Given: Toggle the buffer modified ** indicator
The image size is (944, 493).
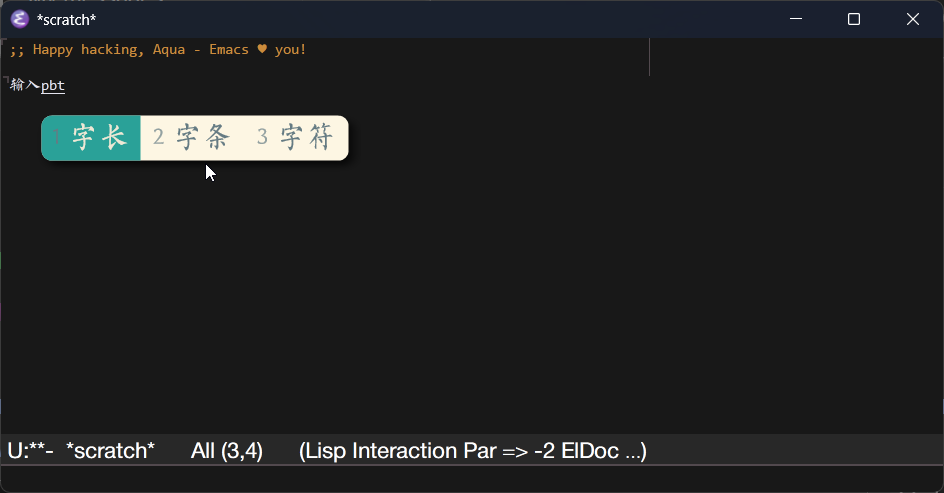Looking at the screenshot, I should pos(34,449).
